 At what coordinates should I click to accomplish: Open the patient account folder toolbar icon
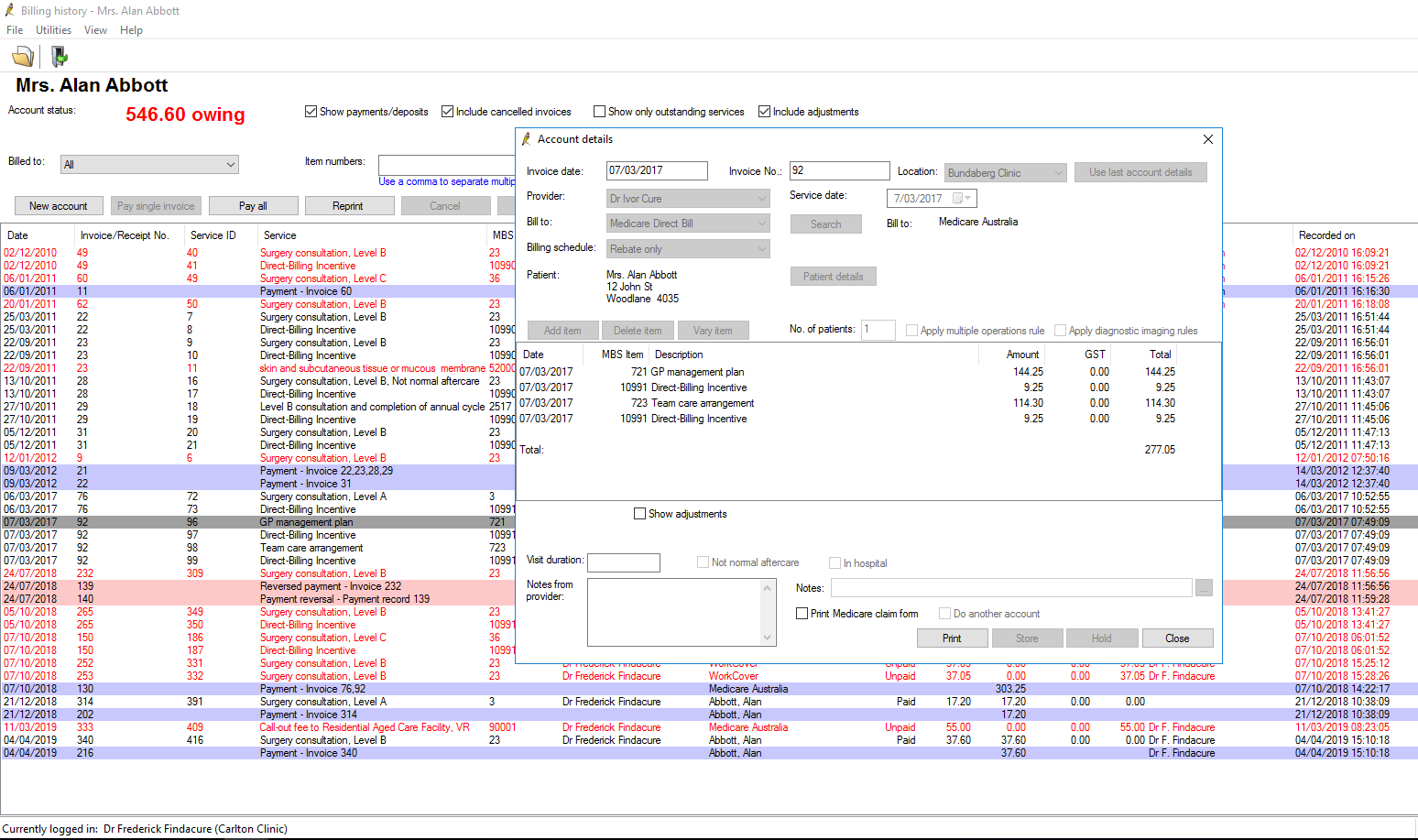(21, 56)
